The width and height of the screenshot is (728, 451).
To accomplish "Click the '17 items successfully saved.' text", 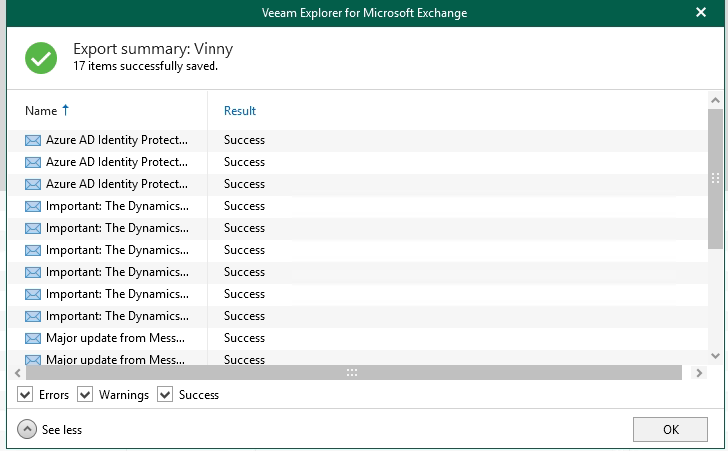I will (x=145, y=66).
